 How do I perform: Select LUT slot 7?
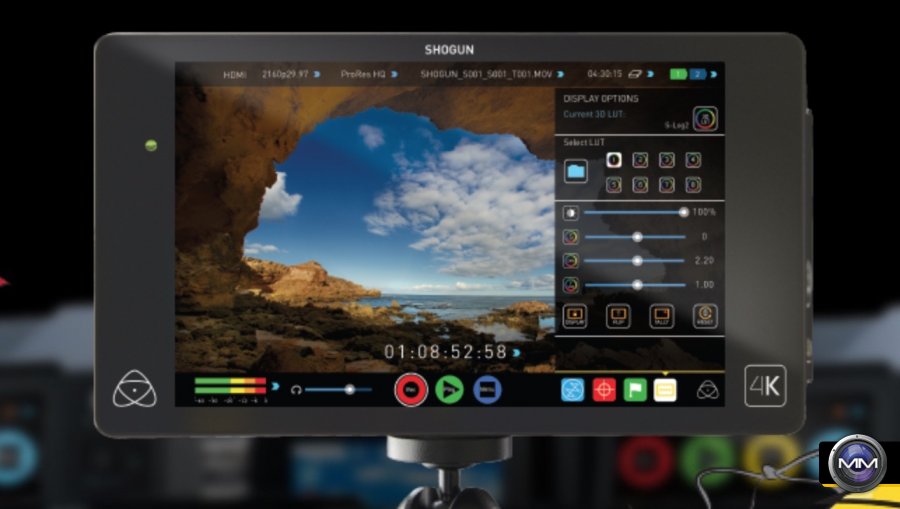click(x=666, y=184)
